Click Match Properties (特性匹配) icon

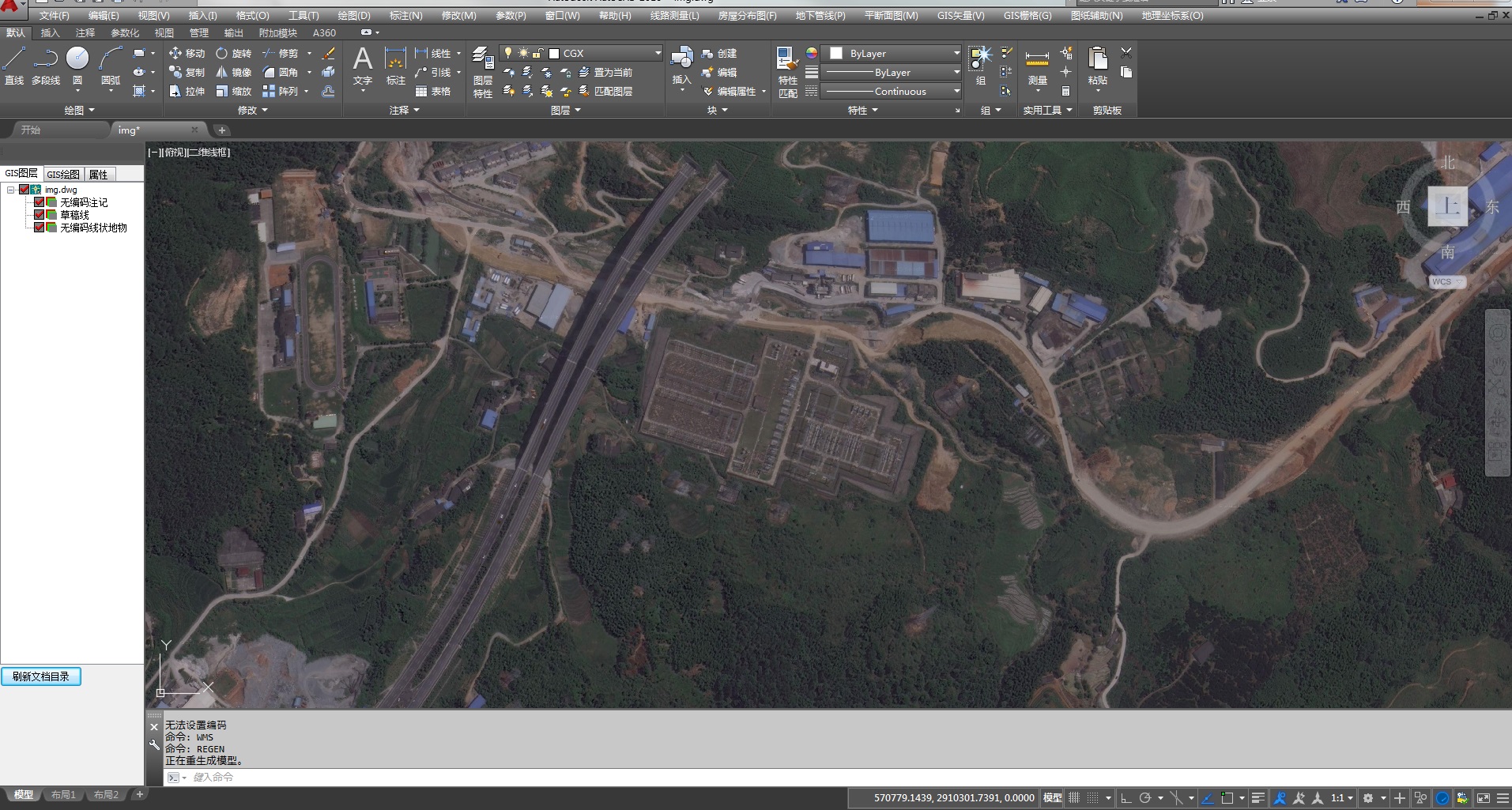point(787,72)
